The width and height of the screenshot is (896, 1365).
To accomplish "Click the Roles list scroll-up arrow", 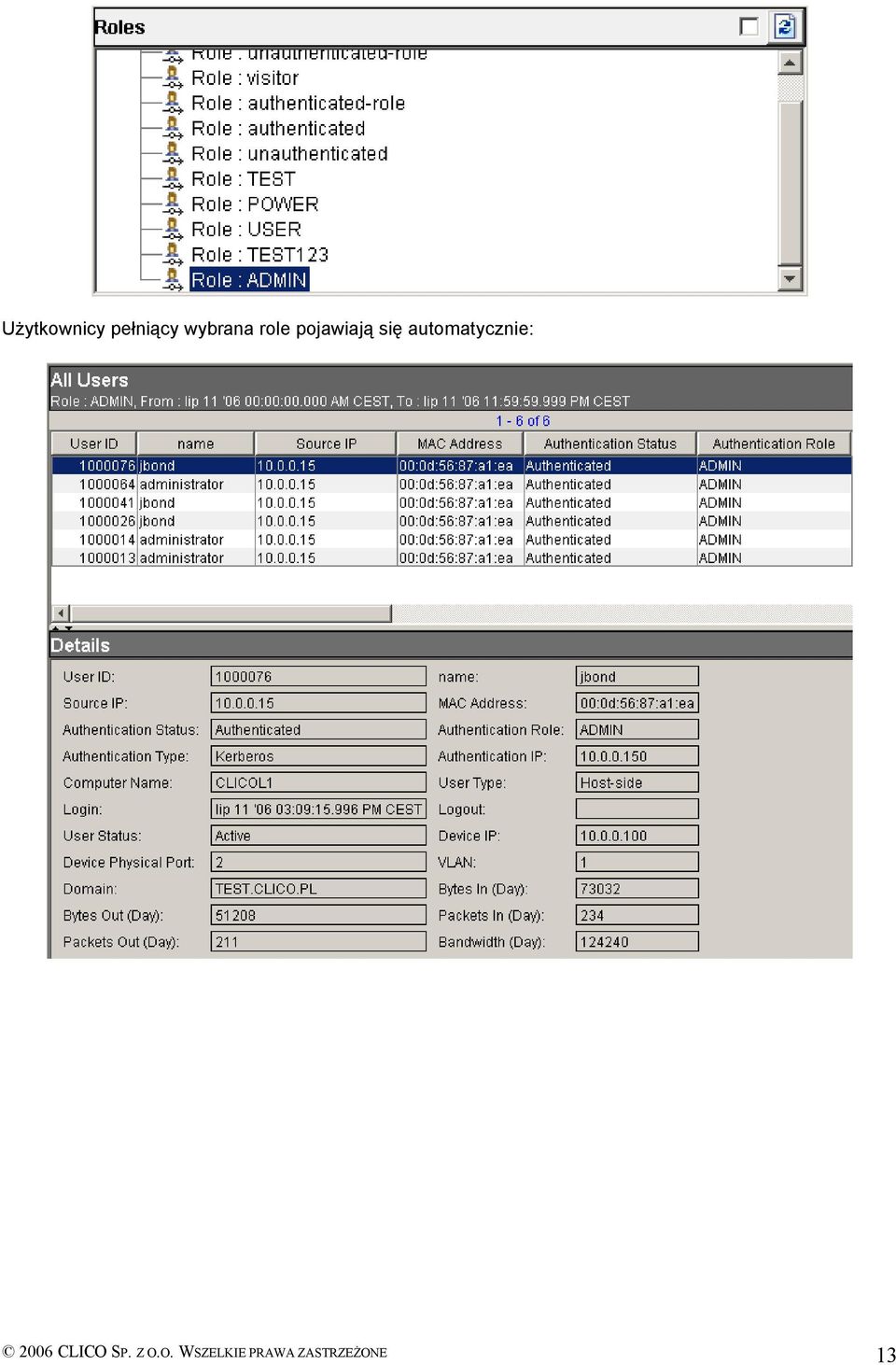I will pos(791,63).
